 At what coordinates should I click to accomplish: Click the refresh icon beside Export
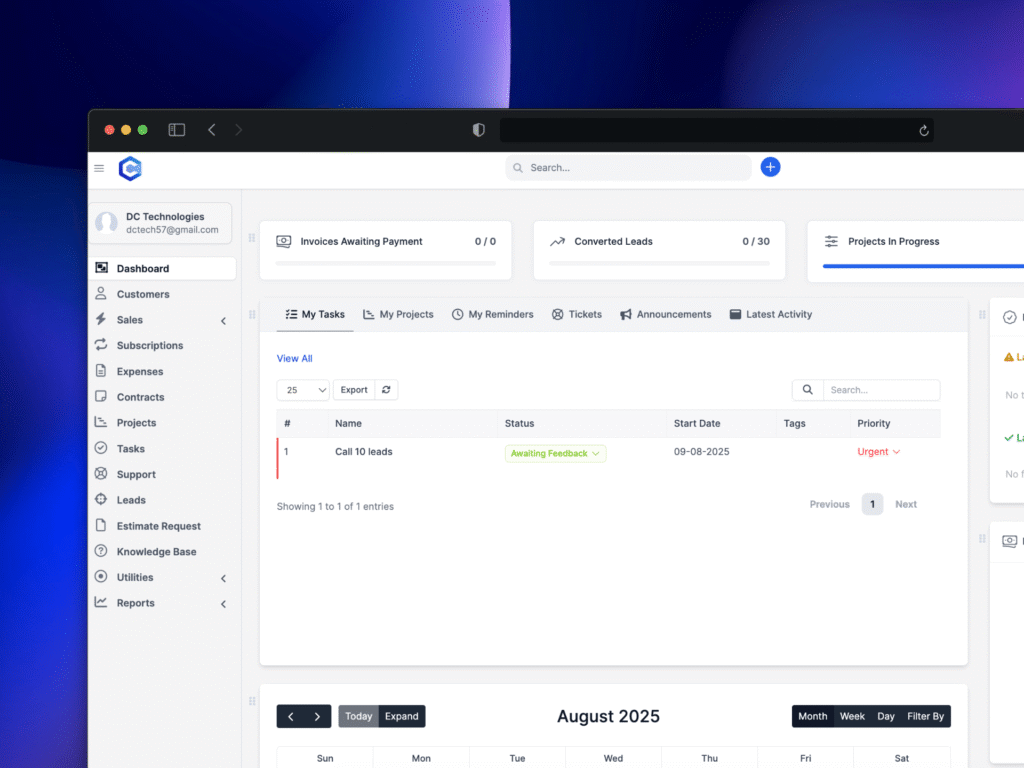coord(387,390)
